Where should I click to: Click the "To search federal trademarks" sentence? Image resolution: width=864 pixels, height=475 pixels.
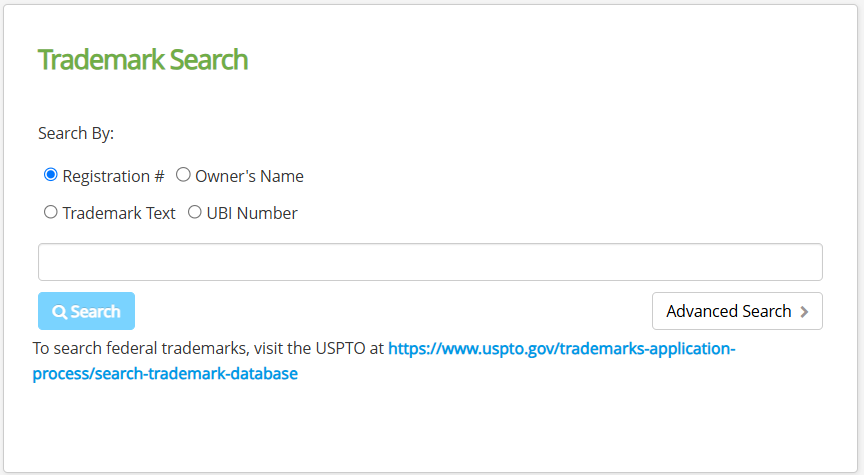(208, 349)
